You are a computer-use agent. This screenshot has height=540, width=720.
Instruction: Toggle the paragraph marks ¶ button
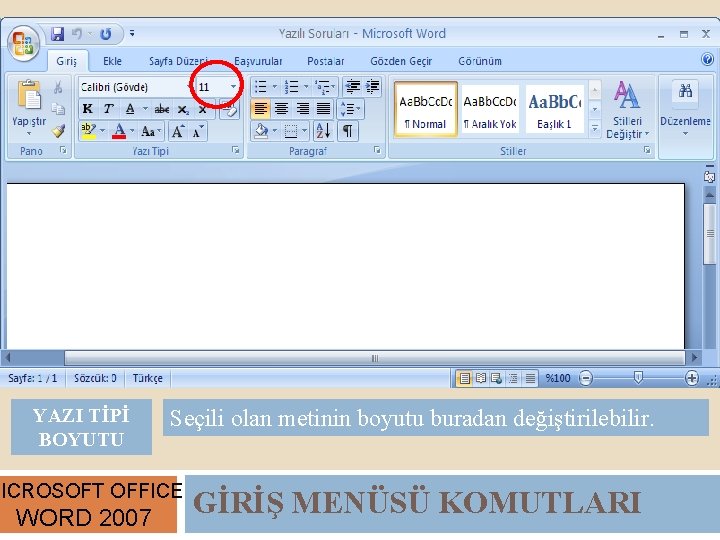(348, 131)
